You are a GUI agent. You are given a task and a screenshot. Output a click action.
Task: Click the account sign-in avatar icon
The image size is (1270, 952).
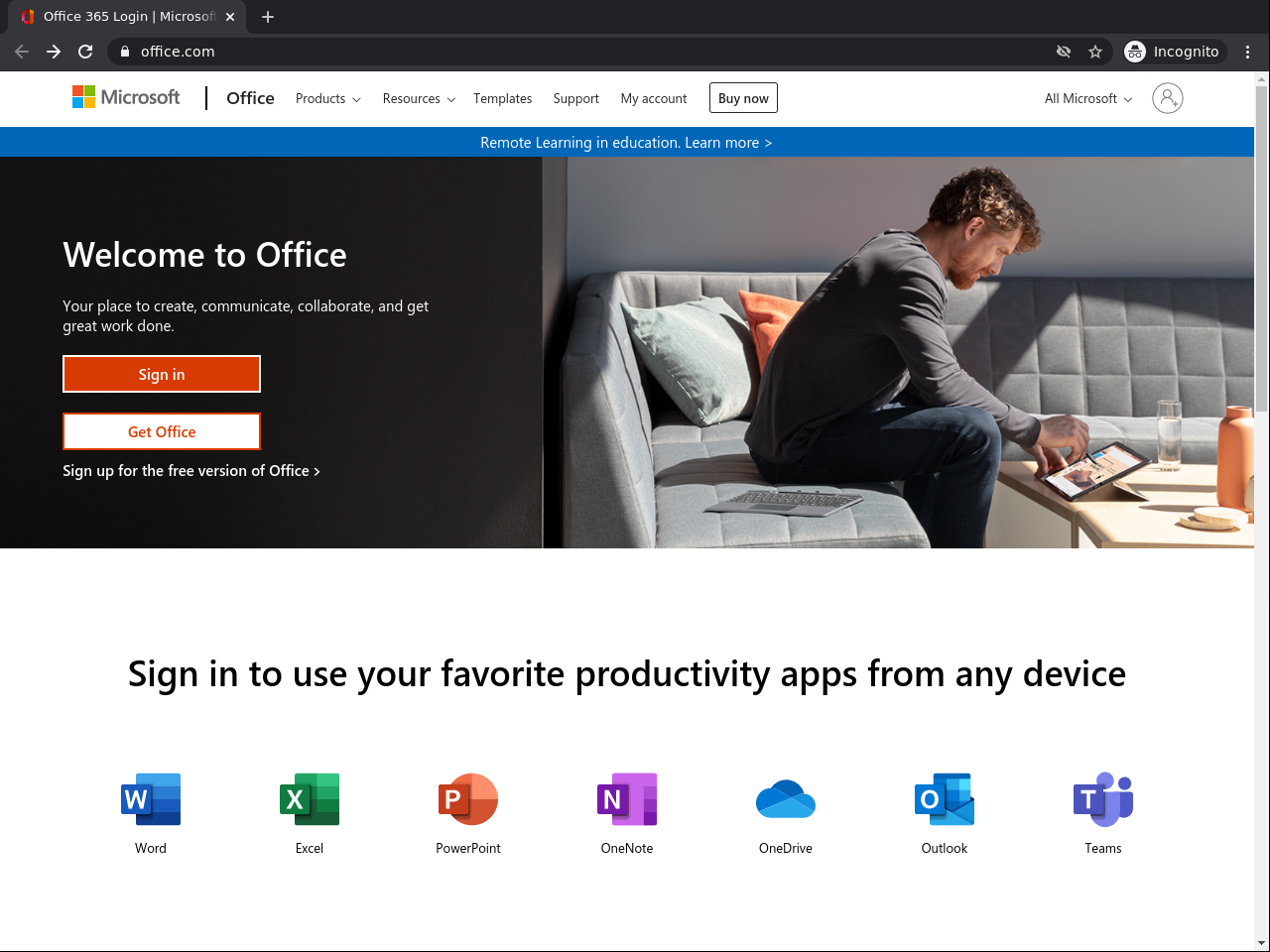click(1168, 98)
